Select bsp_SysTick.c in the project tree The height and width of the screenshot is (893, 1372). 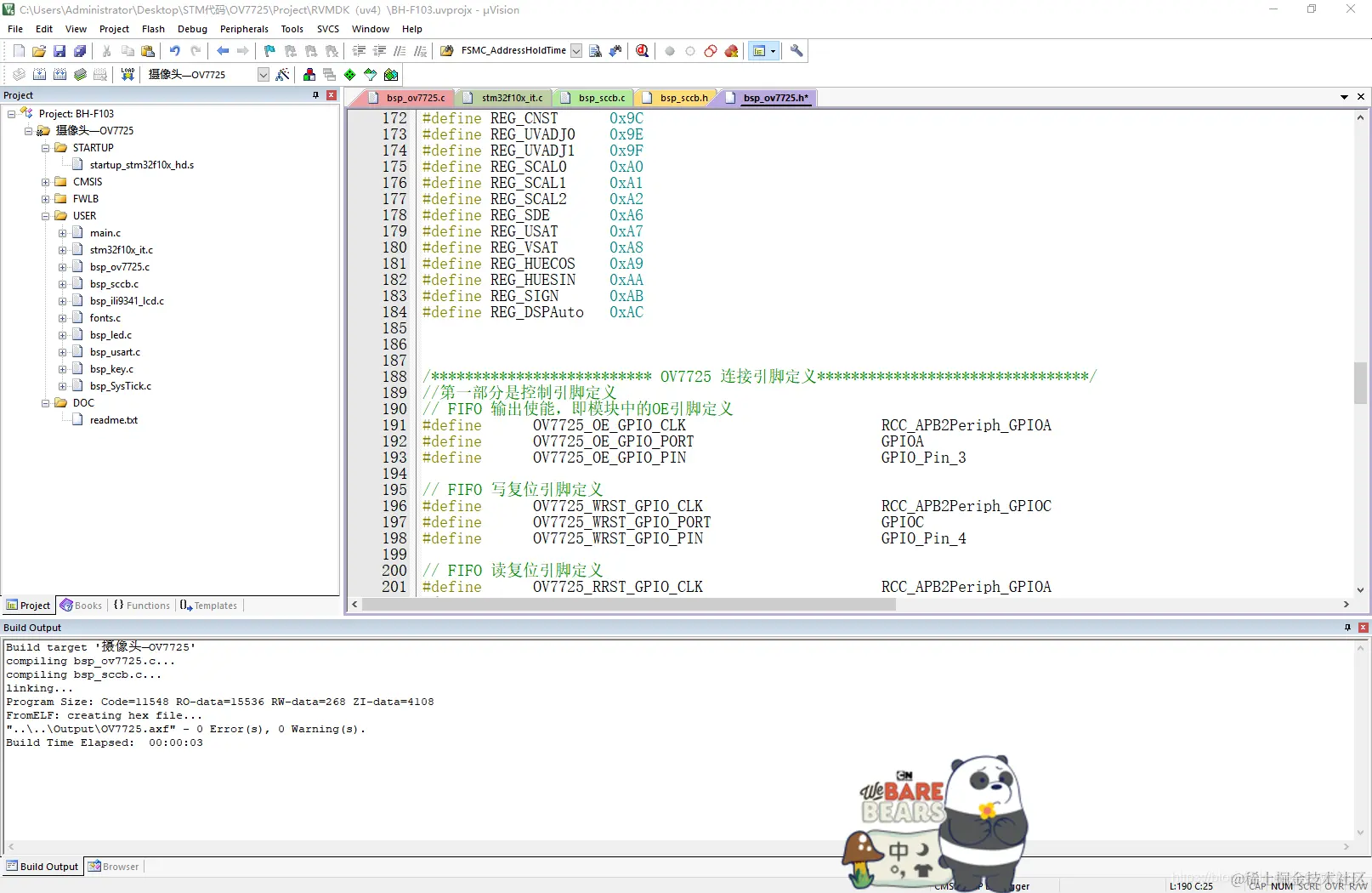(120, 386)
